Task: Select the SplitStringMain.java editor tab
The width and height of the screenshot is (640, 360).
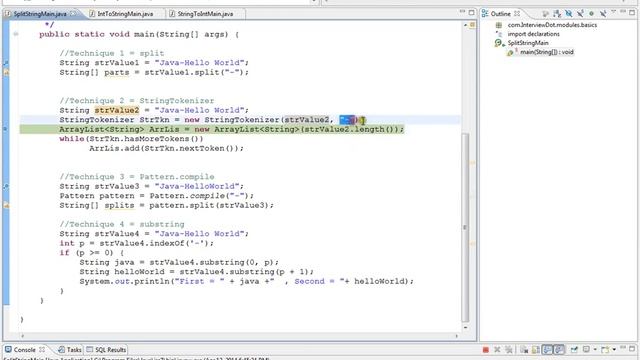Action: pyautogui.click(x=40, y=14)
